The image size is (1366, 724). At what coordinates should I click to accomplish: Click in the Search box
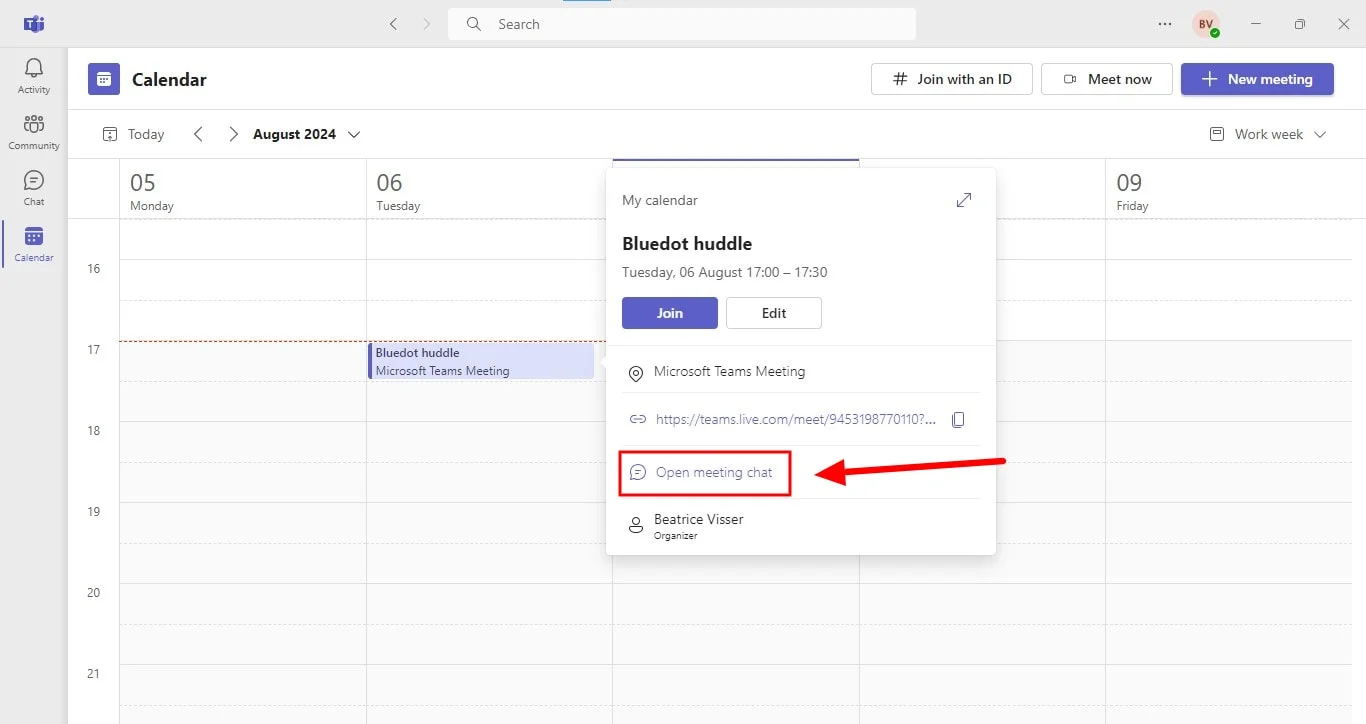pyautogui.click(x=682, y=24)
